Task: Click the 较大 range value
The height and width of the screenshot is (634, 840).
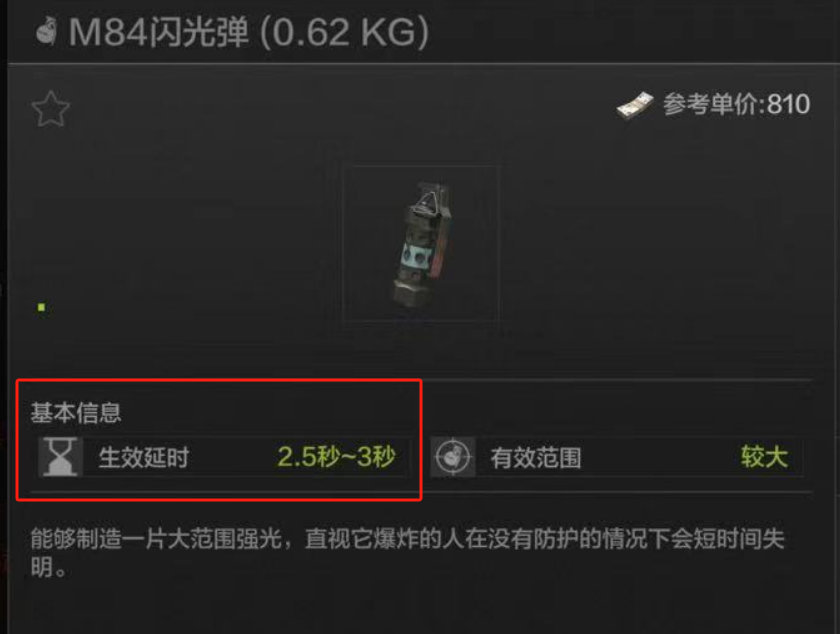Action: [764, 457]
